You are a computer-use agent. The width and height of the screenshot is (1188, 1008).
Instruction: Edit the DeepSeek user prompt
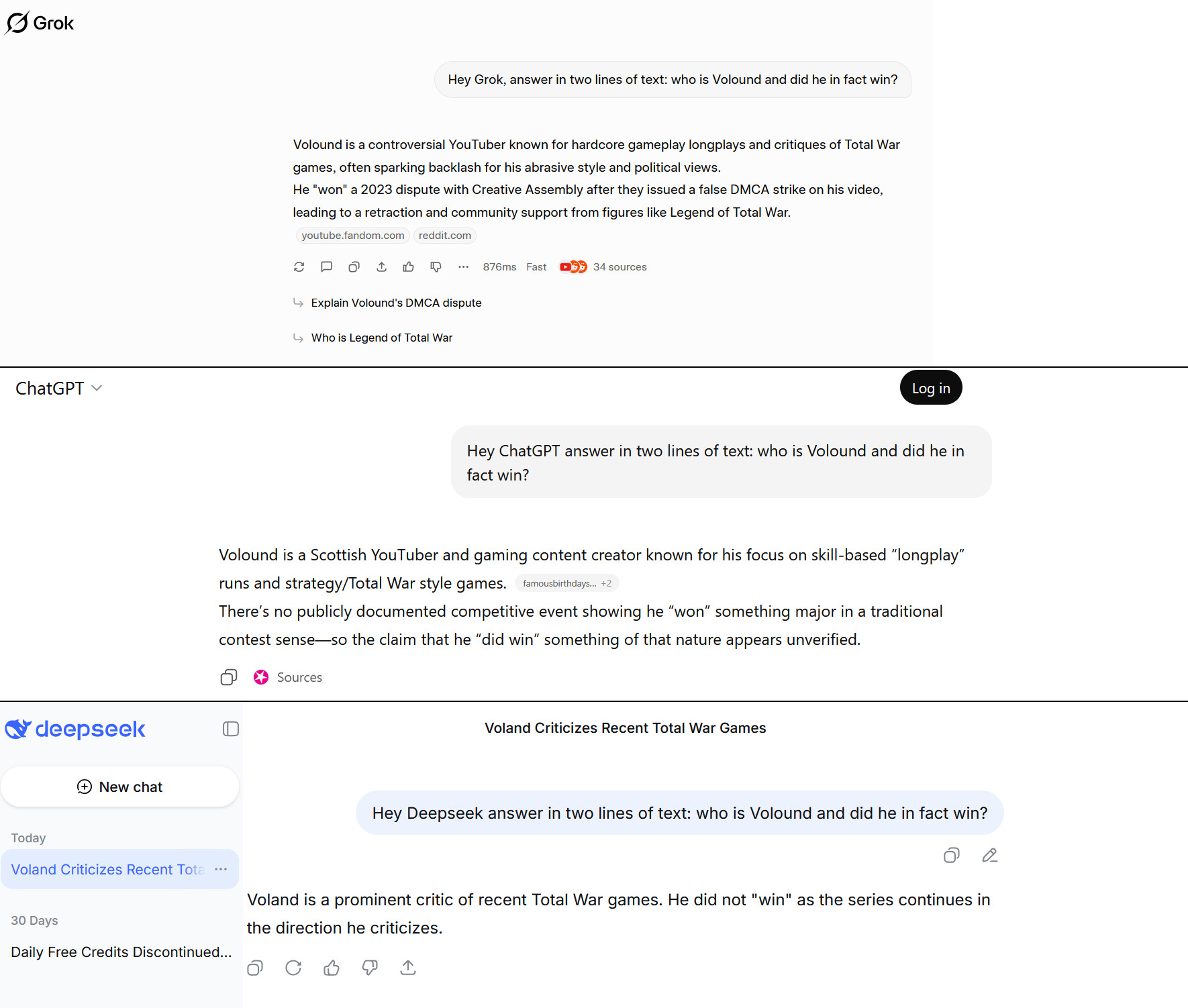989,855
